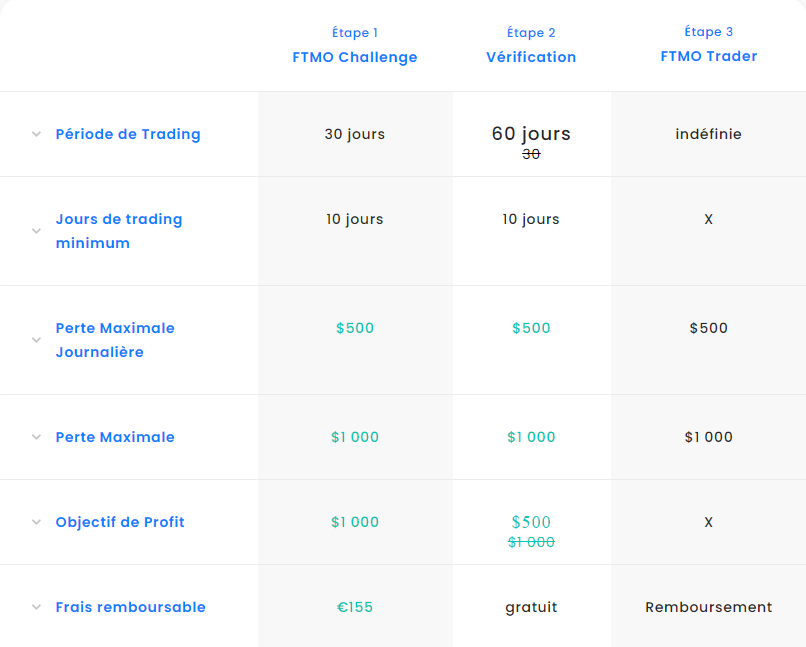Click the 60 jours value under Vérification
Screen dimensions: 806x647
click(x=531, y=134)
